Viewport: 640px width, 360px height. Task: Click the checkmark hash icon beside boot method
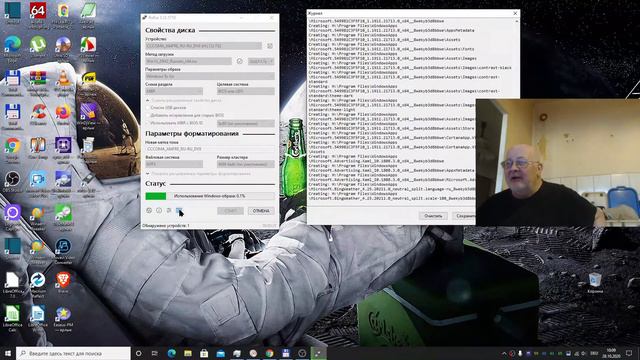click(x=240, y=61)
